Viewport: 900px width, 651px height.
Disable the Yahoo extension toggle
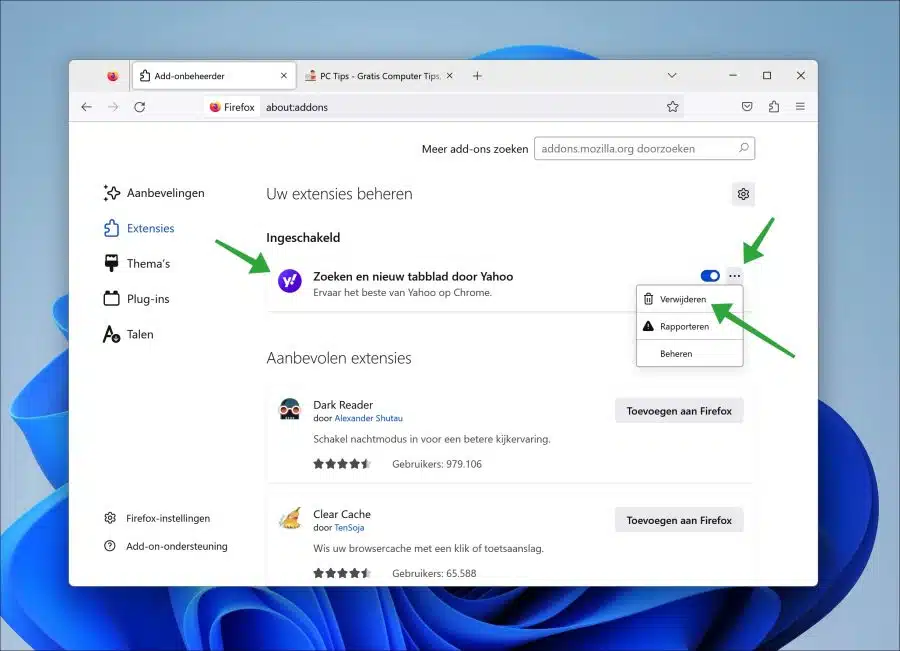pos(710,276)
